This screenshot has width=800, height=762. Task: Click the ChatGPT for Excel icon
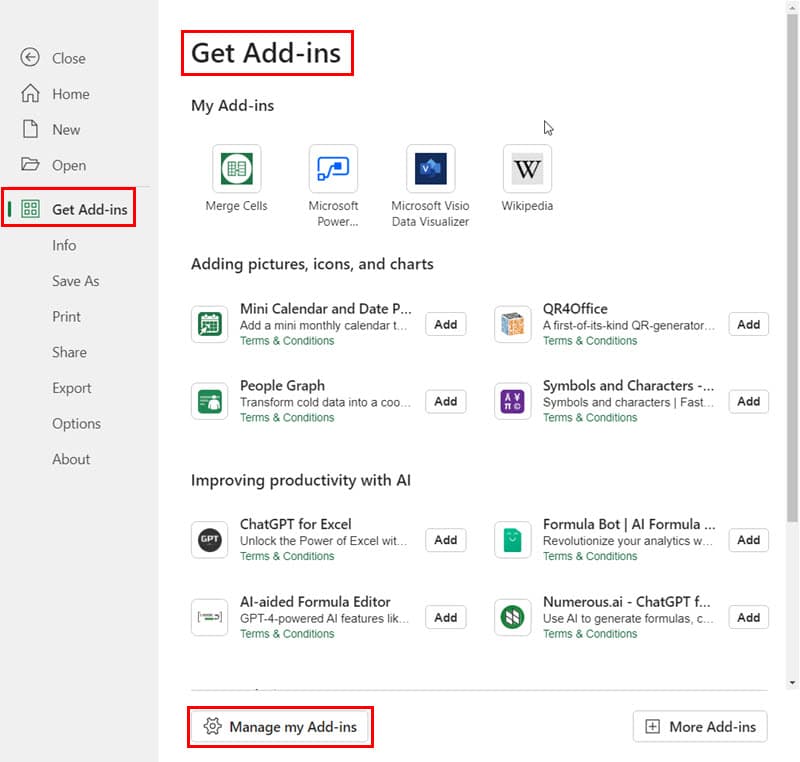(x=210, y=540)
